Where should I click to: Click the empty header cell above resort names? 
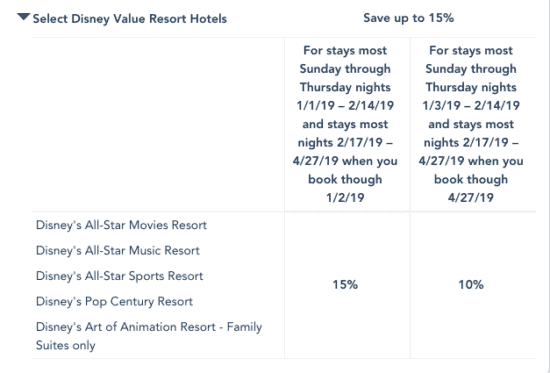[158, 124]
